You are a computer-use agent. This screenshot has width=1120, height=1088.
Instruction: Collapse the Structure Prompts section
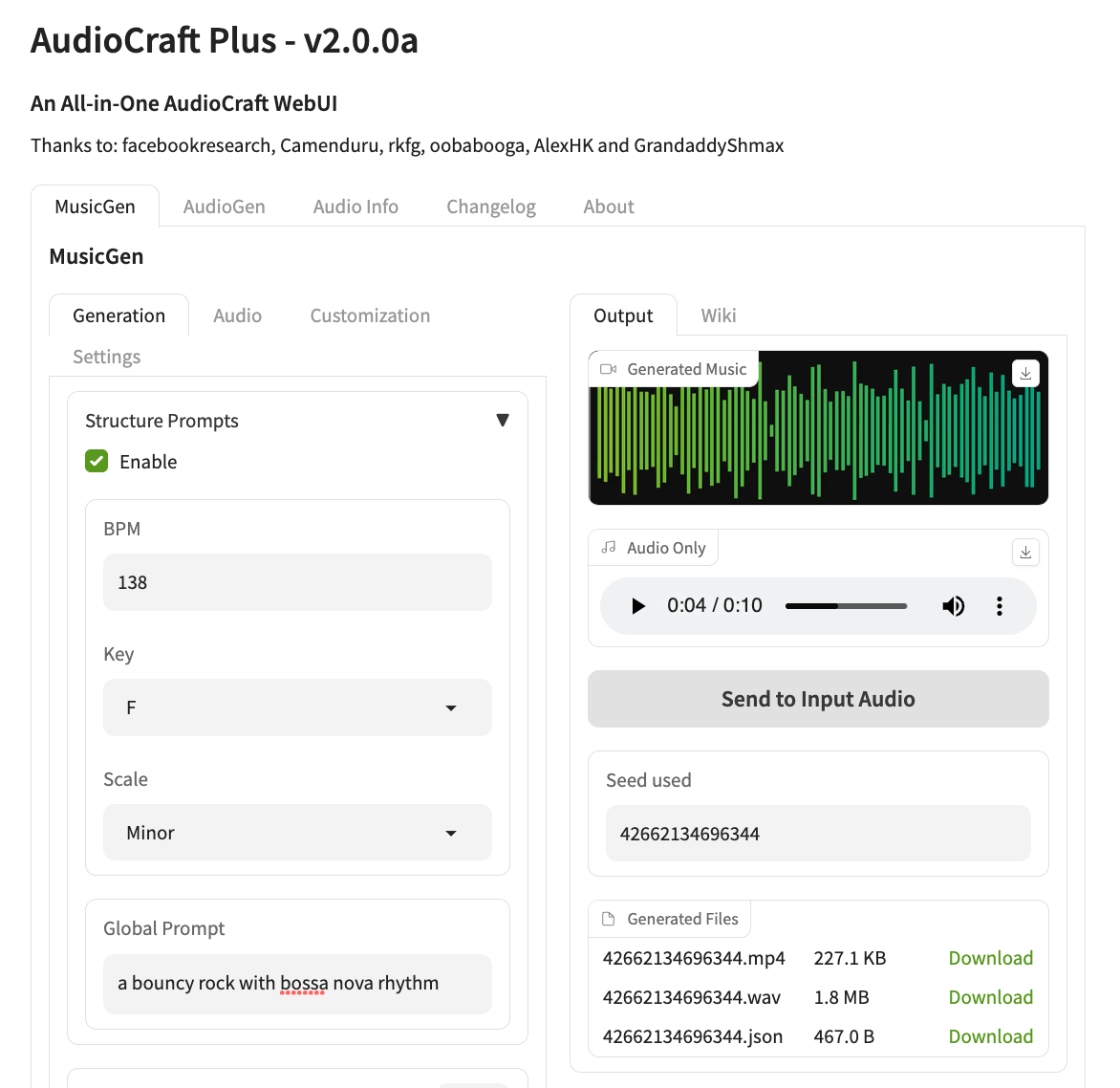point(503,420)
